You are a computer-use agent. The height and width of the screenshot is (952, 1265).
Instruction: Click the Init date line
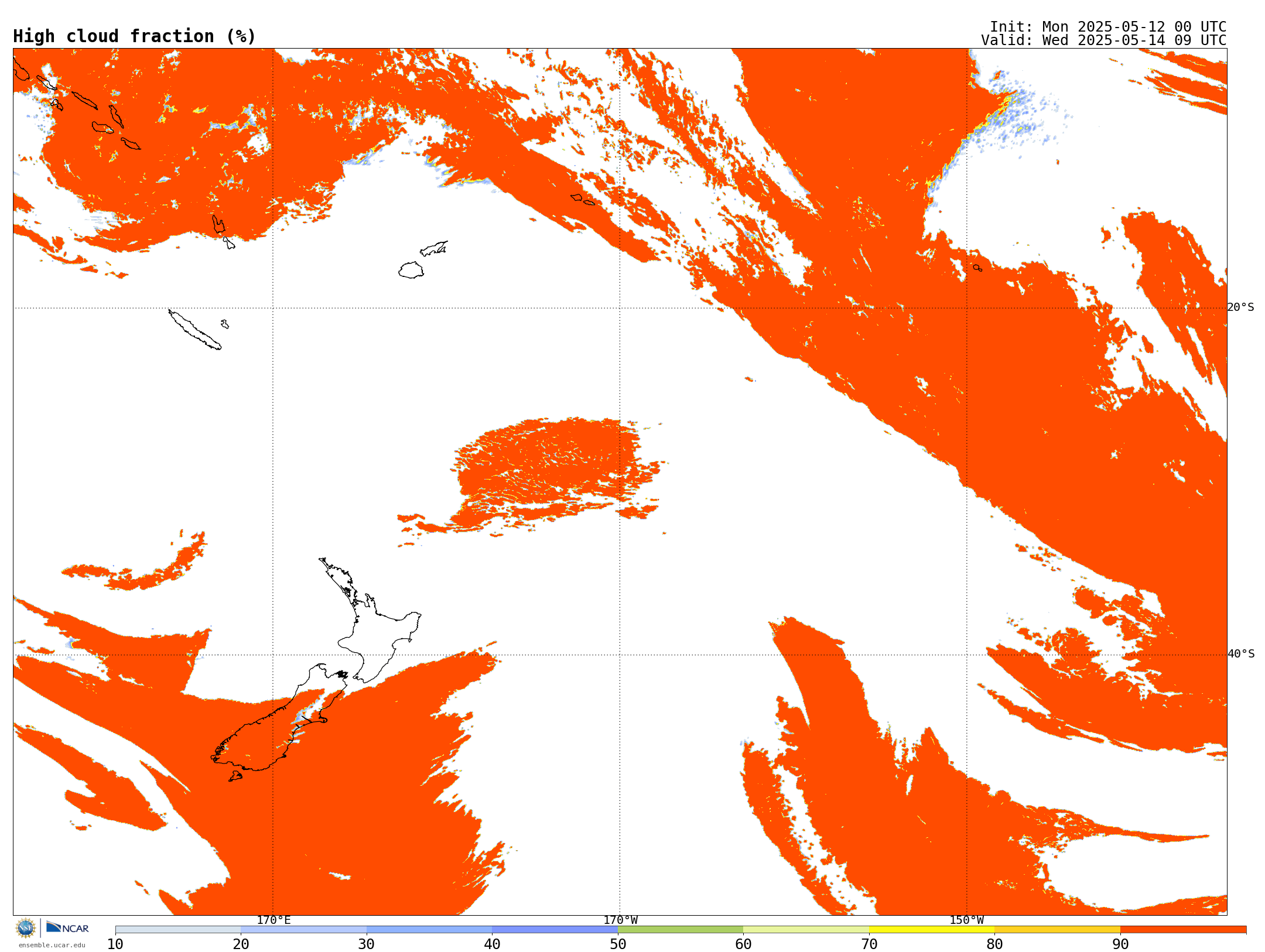pyautogui.click(x=1108, y=27)
